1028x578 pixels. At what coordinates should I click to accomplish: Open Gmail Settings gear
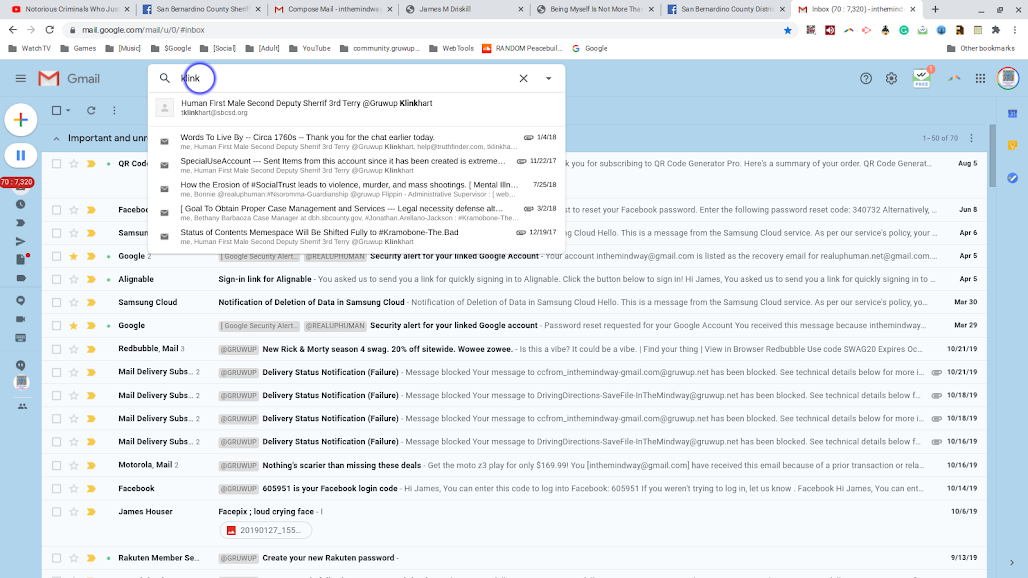891,79
